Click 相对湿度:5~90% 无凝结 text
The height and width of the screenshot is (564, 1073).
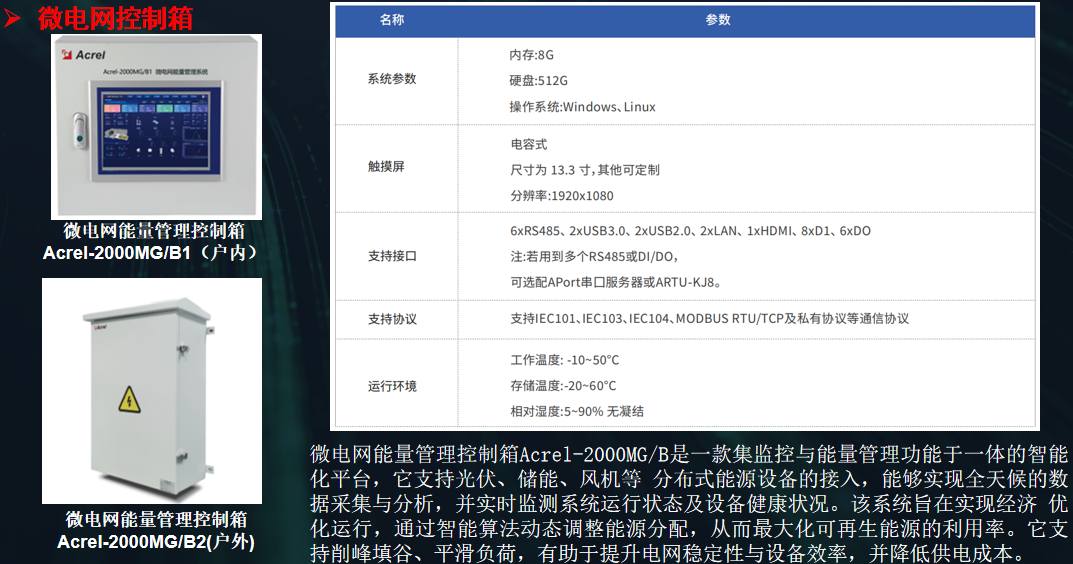[x=577, y=411]
